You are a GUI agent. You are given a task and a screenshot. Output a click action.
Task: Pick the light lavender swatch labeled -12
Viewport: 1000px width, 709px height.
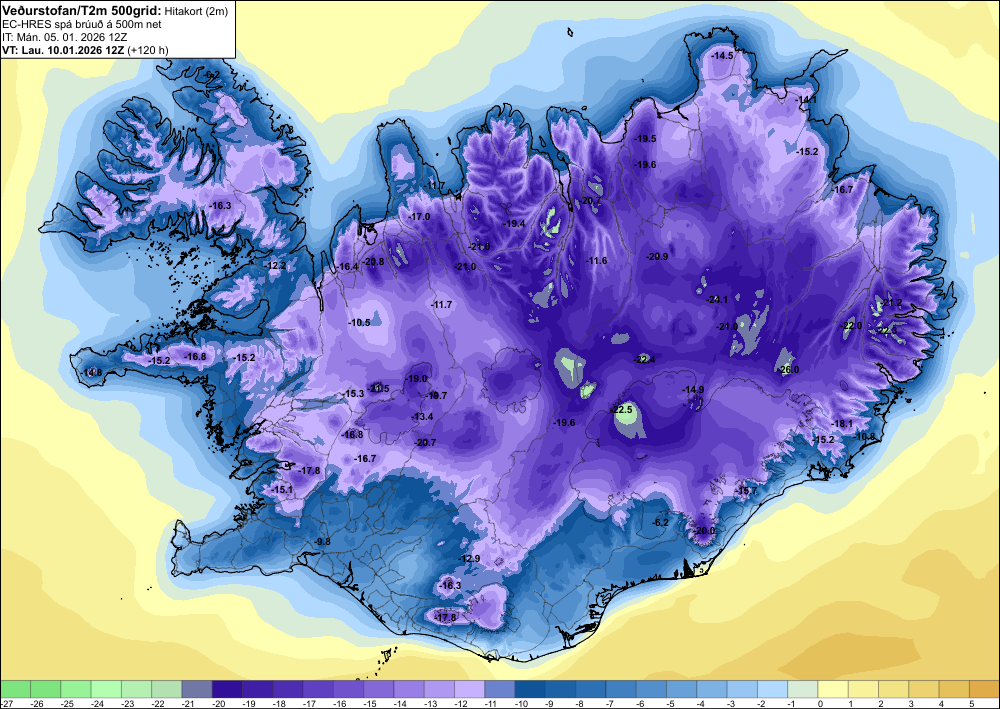[x=469, y=689]
